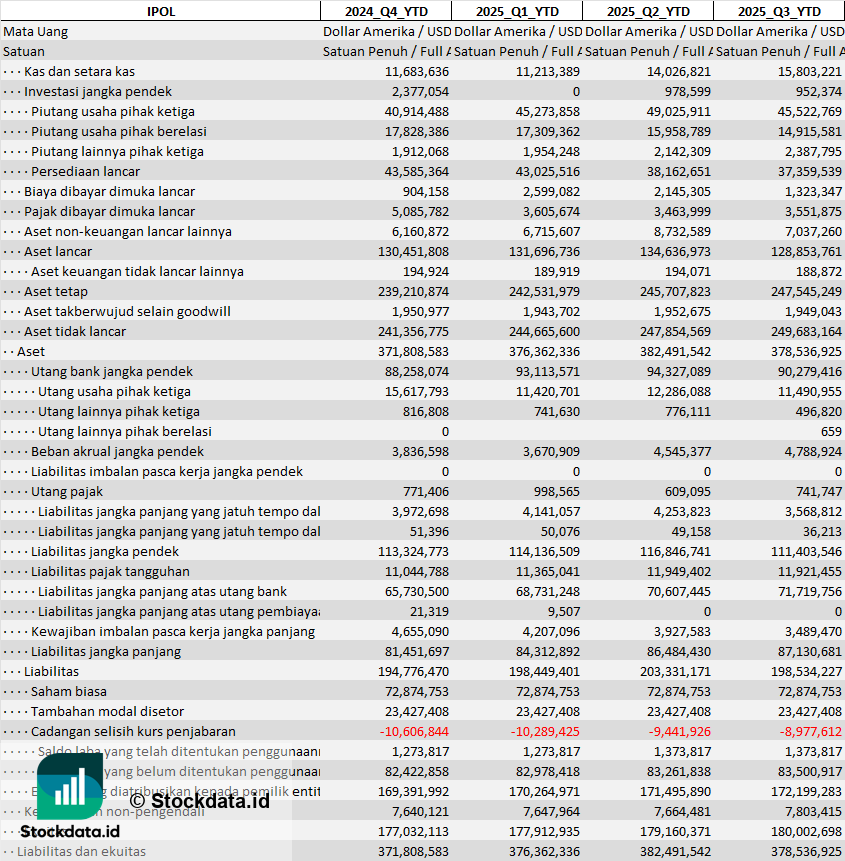Screen dimensions: 845x861
Task: Select the Liabilitas dan ekuitas row label
Action: (81, 851)
